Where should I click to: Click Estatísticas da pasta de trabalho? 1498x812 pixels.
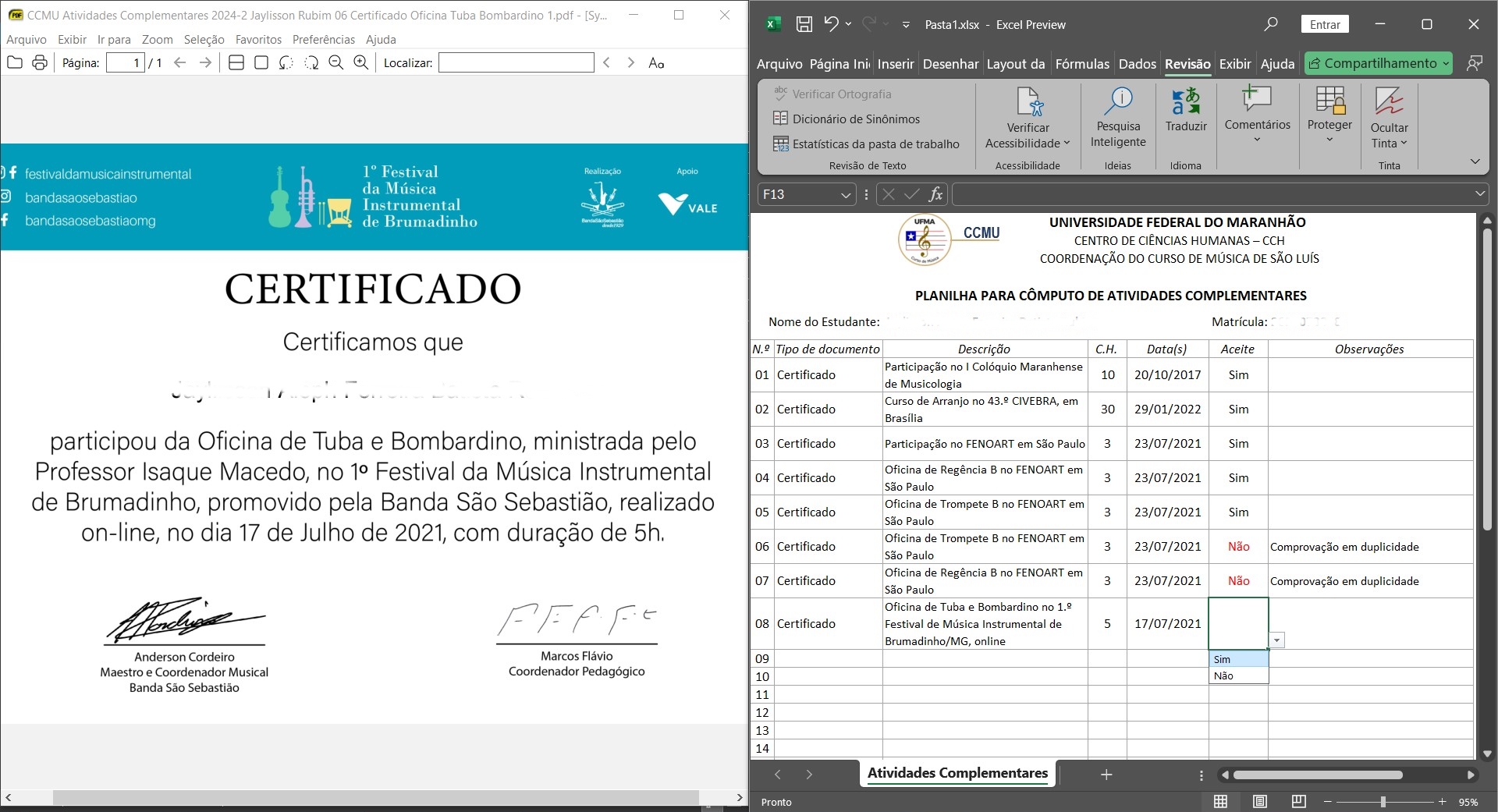(866, 144)
